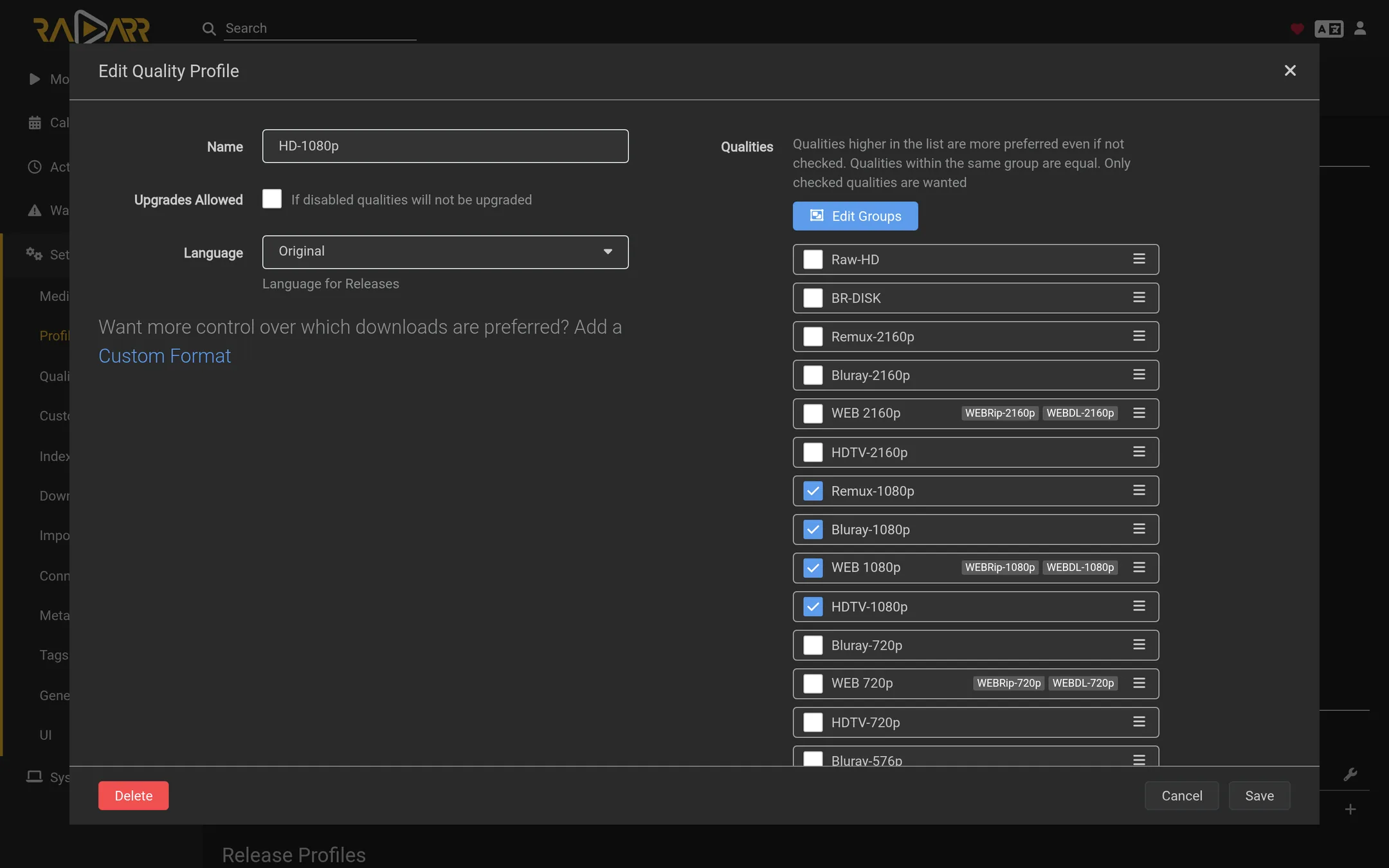Check the Bluray-720p quality
This screenshot has height=868, width=1389.
pos(813,645)
